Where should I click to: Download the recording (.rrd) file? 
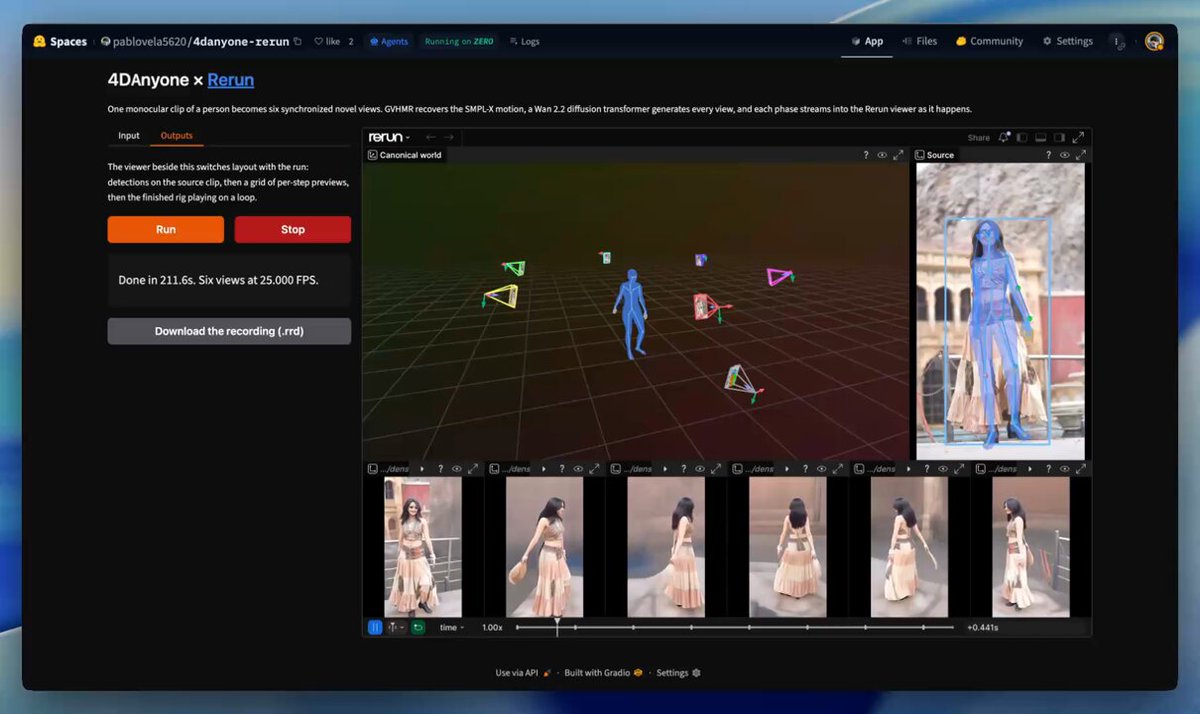click(x=229, y=331)
